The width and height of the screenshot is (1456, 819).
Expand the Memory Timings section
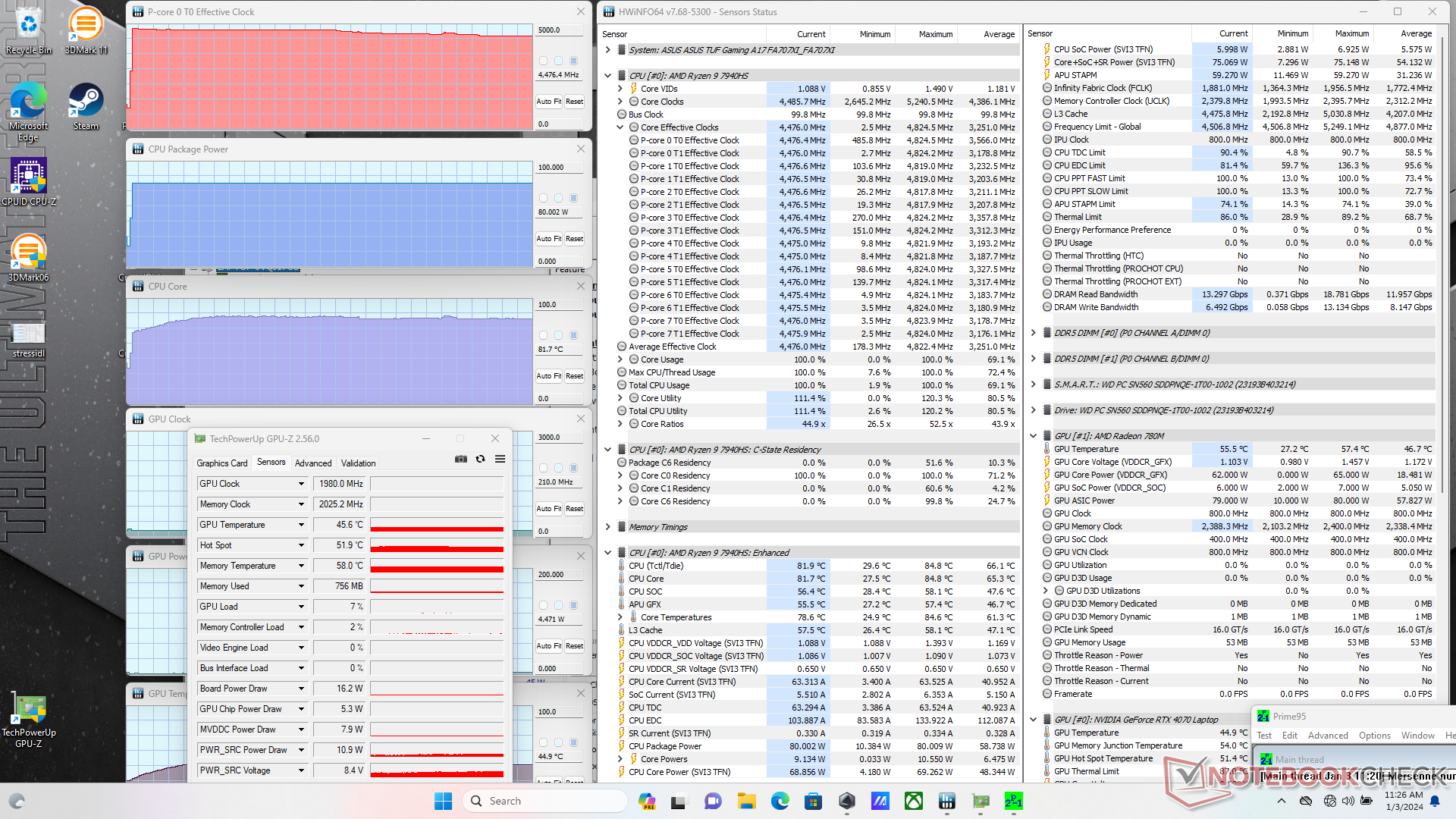pyautogui.click(x=608, y=527)
